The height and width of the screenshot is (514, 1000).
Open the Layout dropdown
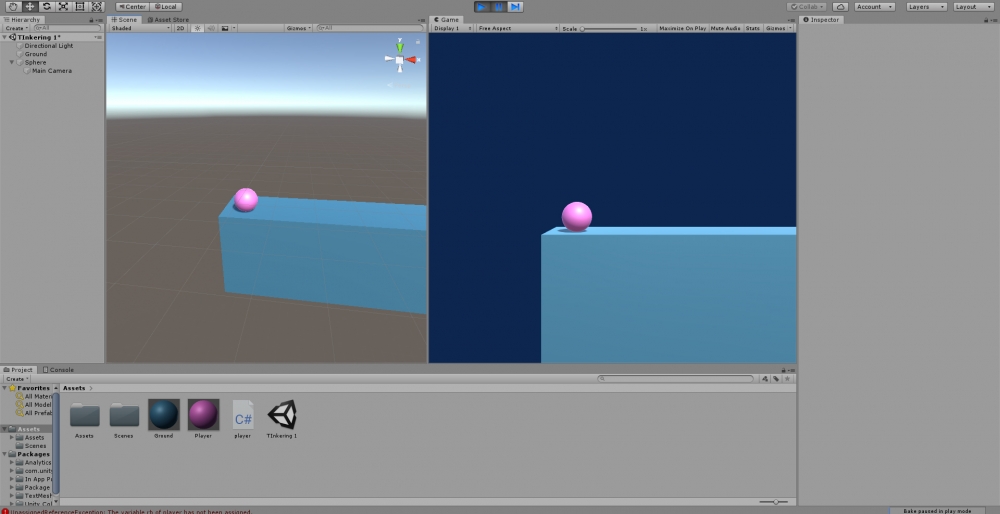pyautogui.click(x=973, y=6)
